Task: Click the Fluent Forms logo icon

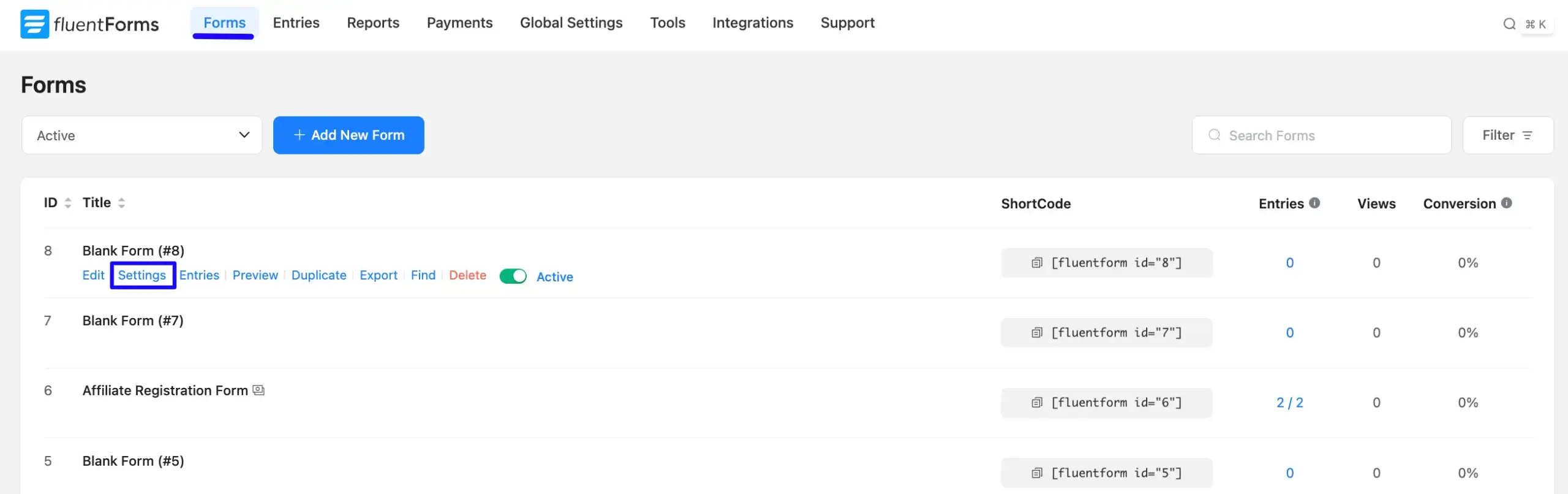Action: coord(34,24)
